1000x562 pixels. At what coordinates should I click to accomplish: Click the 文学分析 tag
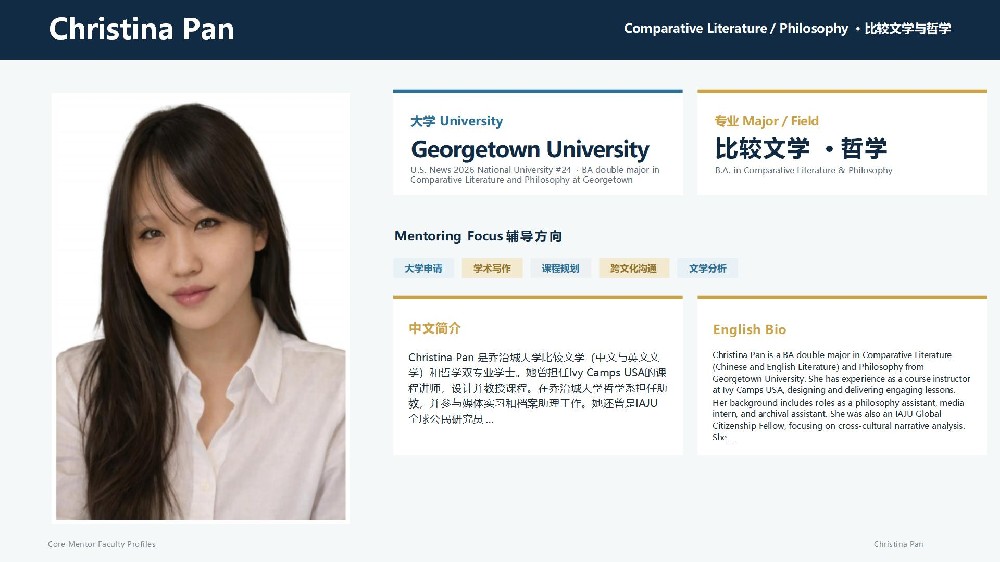708,269
